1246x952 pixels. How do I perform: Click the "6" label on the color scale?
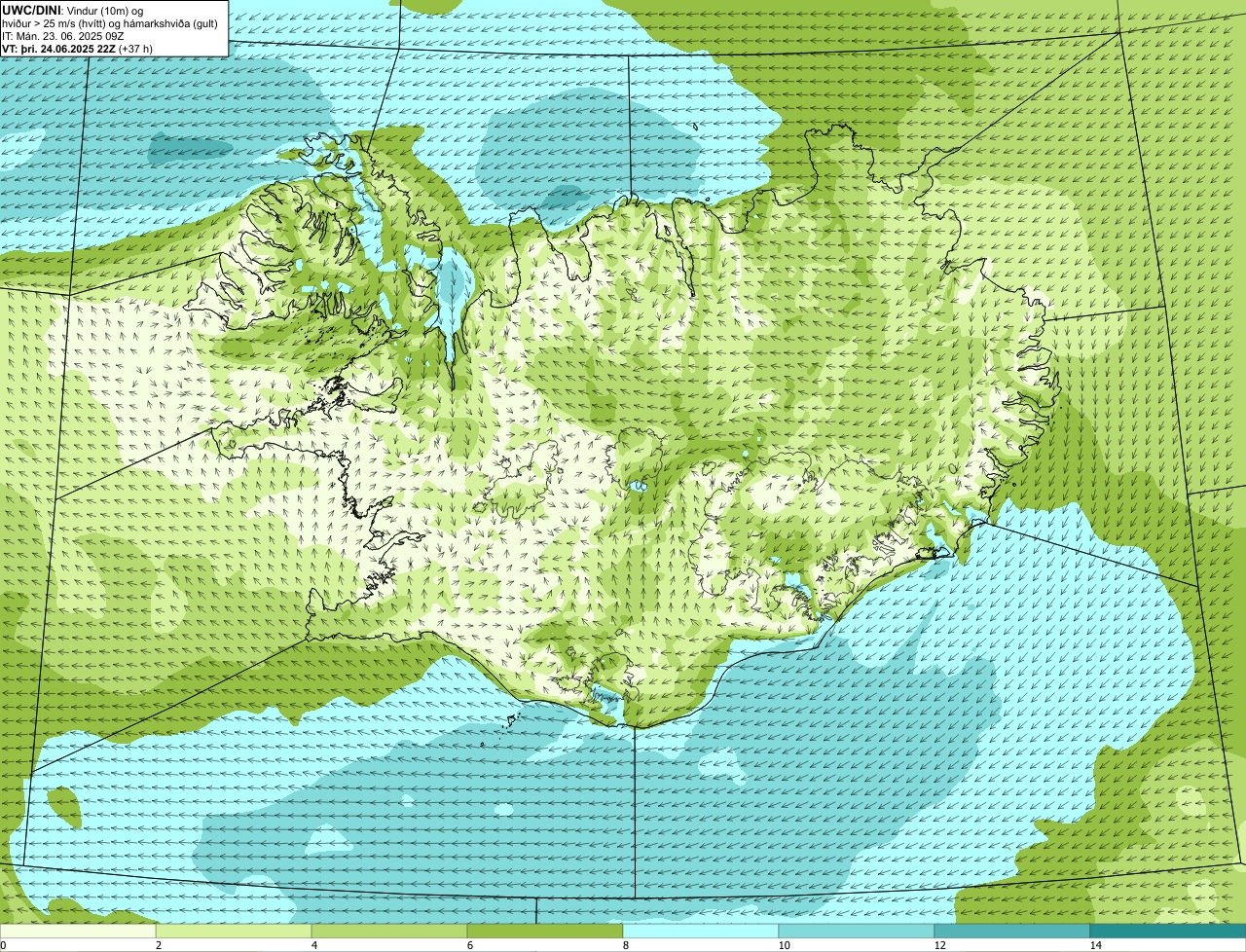tap(469, 945)
